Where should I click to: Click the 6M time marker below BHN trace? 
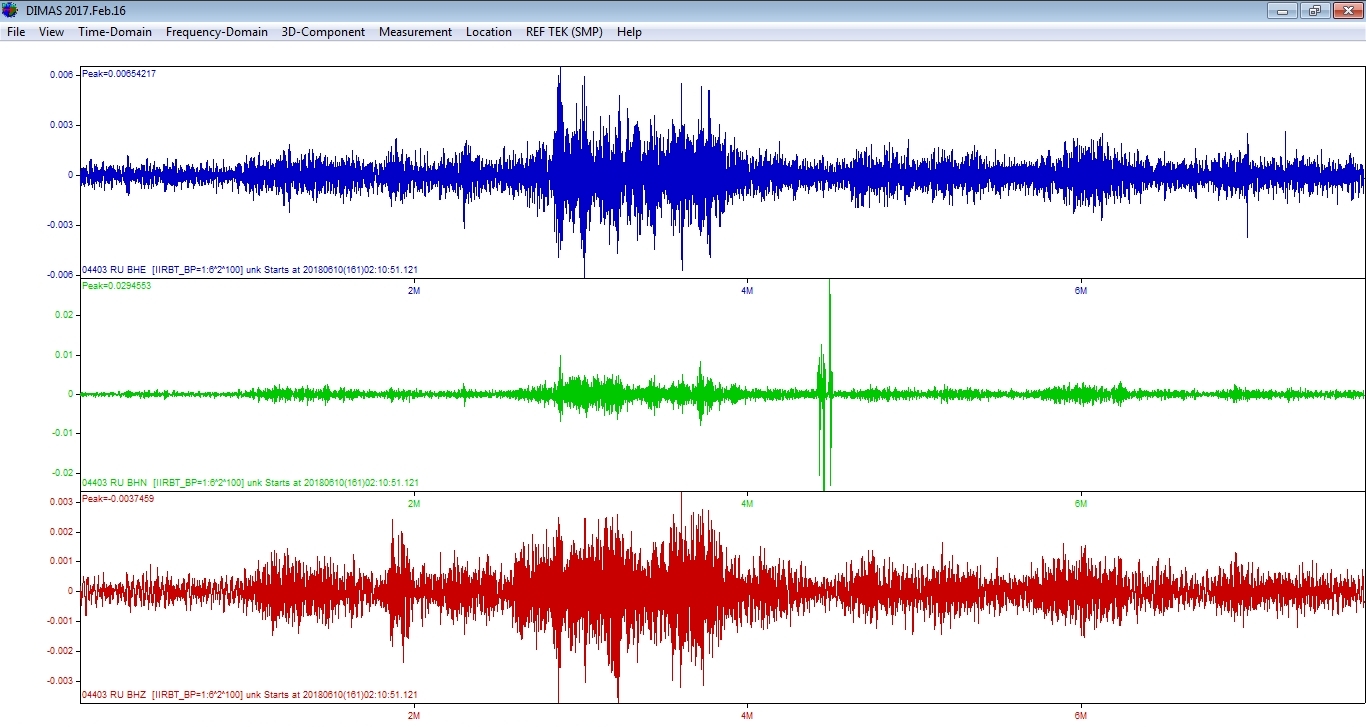tap(1080, 503)
